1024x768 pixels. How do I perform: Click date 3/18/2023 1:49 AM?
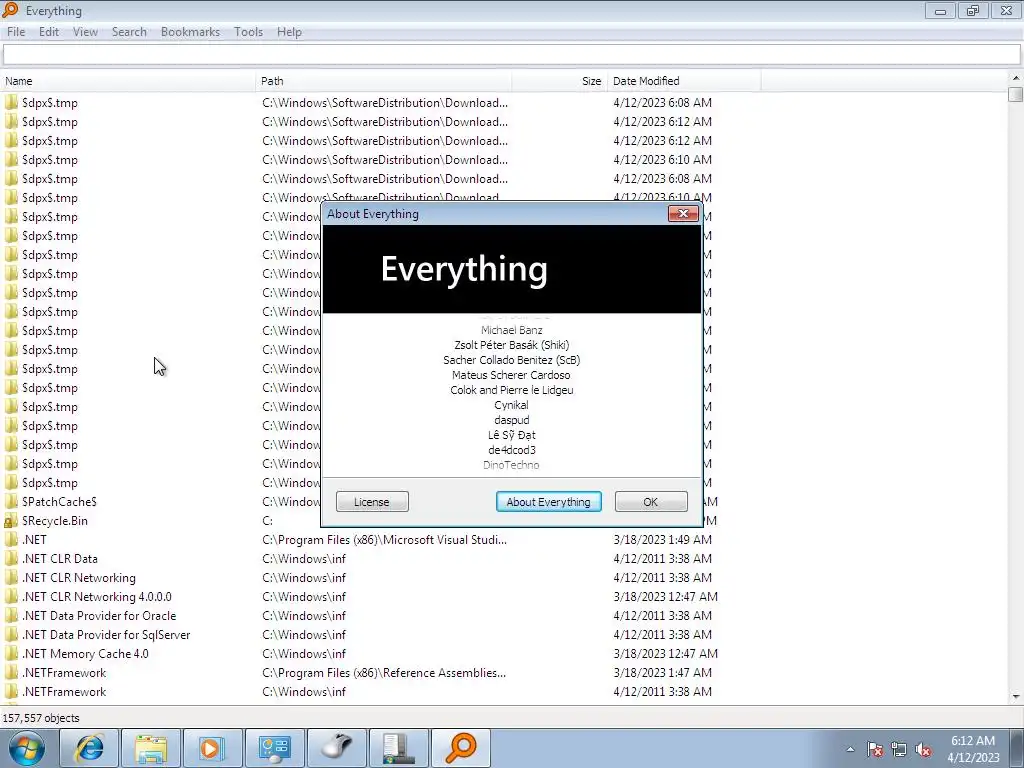point(662,539)
